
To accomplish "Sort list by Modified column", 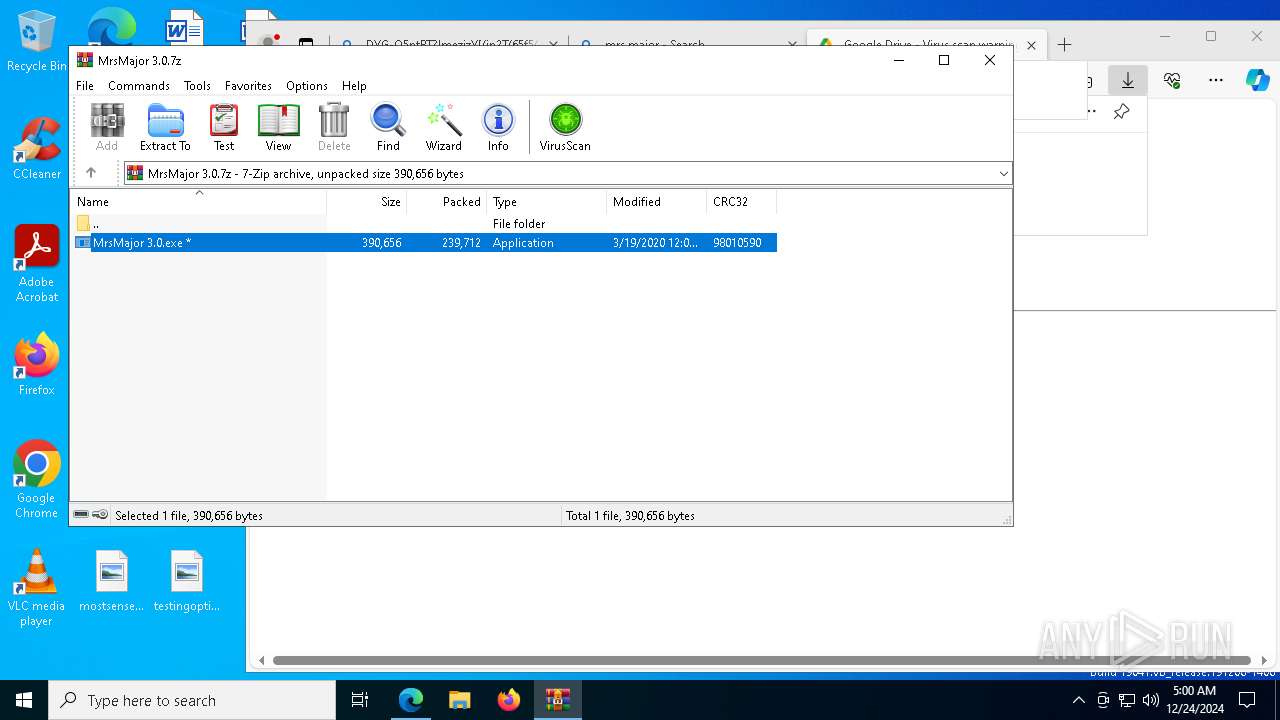I will [x=657, y=202].
